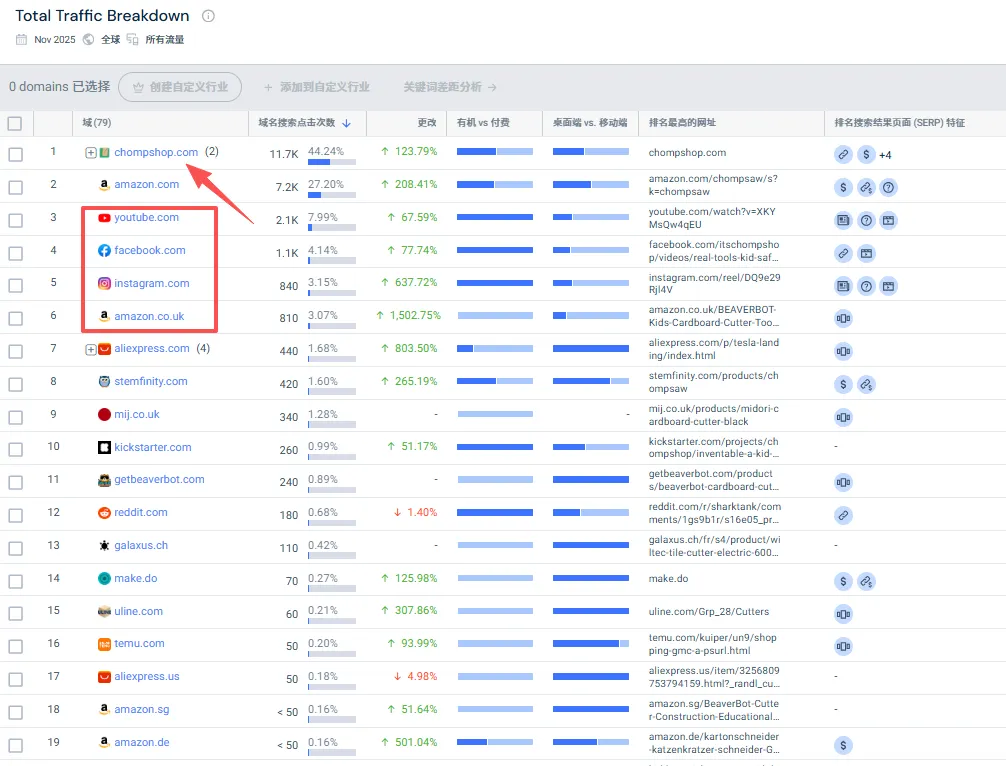Viewport: 1006px width, 766px height.
Task: Click the 排名最高的网址 column header
Action: pyautogui.click(x=682, y=123)
